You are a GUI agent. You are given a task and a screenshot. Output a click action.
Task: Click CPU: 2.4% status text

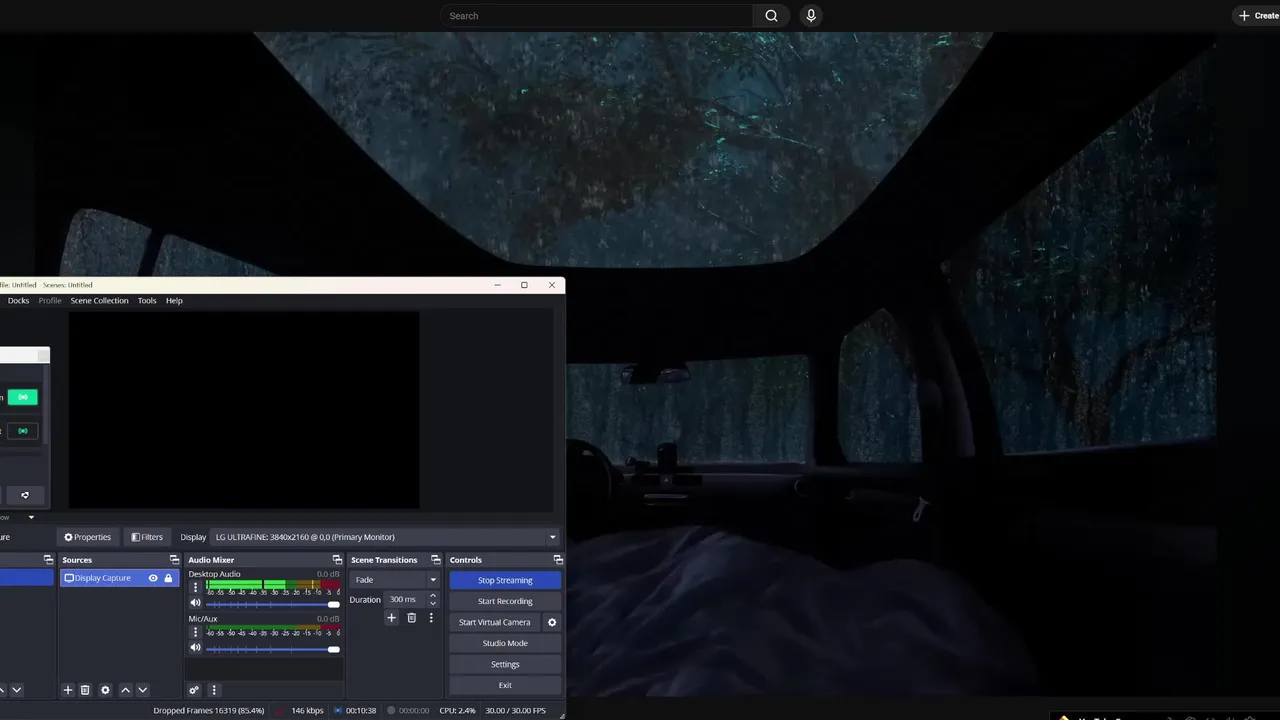(x=457, y=710)
